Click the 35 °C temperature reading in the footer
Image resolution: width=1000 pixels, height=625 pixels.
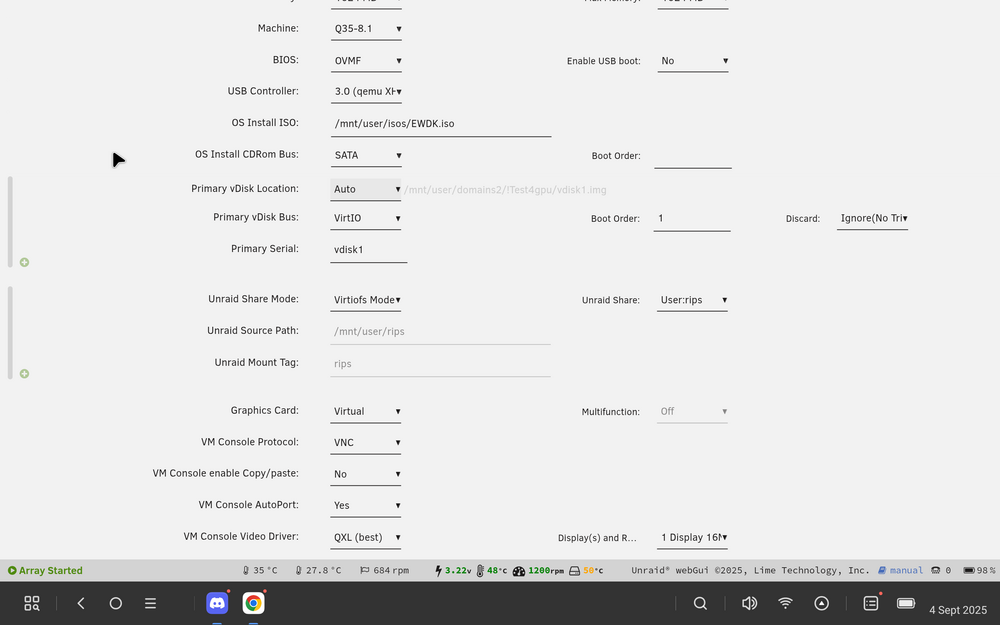click(260, 571)
